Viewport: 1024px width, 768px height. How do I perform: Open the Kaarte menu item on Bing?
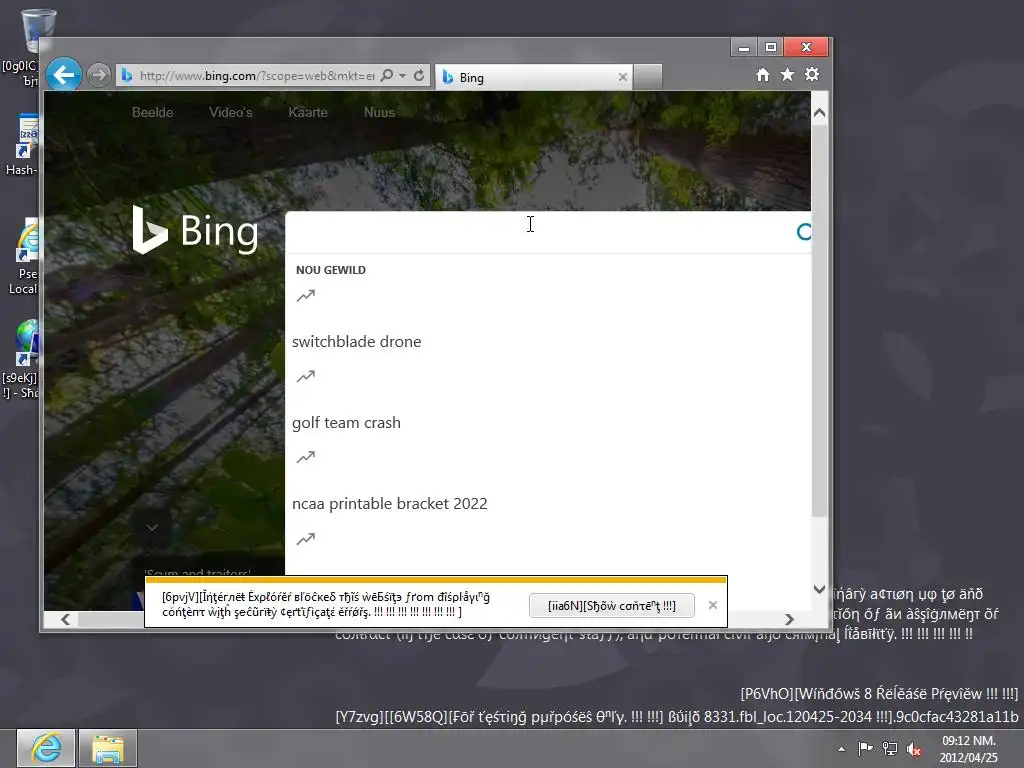point(308,112)
